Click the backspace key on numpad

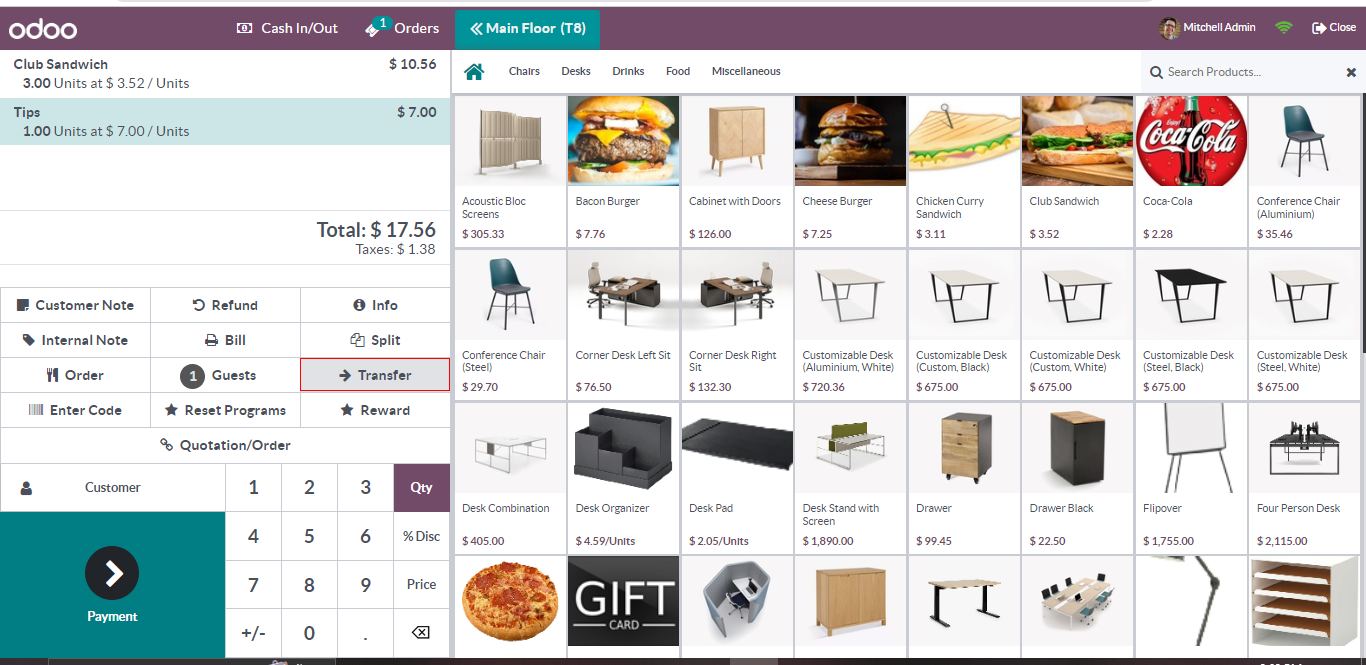(x=421, y=632)
